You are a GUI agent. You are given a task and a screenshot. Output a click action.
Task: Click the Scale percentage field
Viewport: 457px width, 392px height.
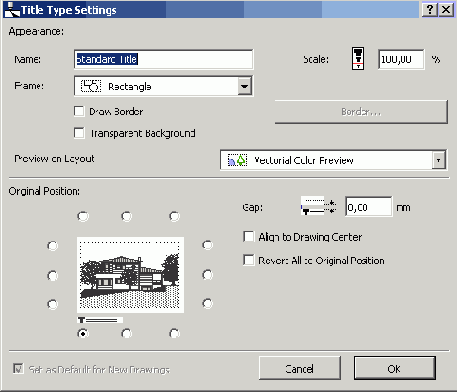point(401,59)
